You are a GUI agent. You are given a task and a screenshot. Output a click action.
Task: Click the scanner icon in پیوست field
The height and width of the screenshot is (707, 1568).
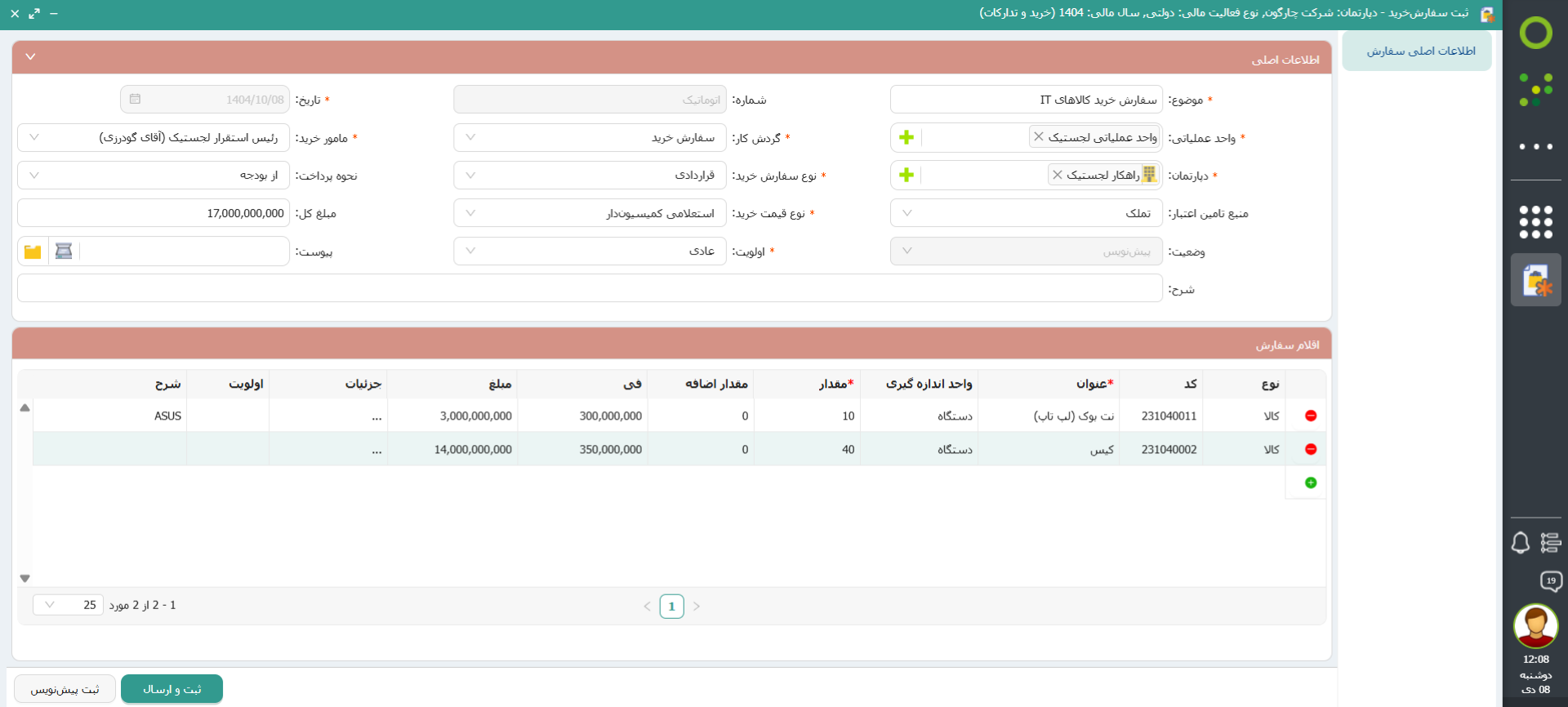point(64,251)
